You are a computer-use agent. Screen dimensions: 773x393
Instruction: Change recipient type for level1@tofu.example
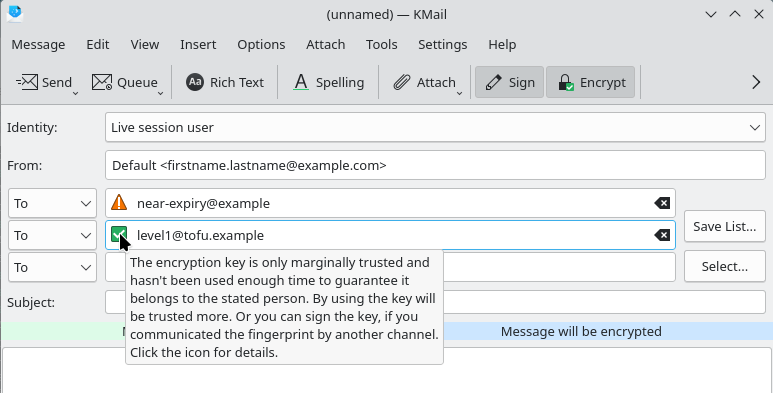click(52, 235)
